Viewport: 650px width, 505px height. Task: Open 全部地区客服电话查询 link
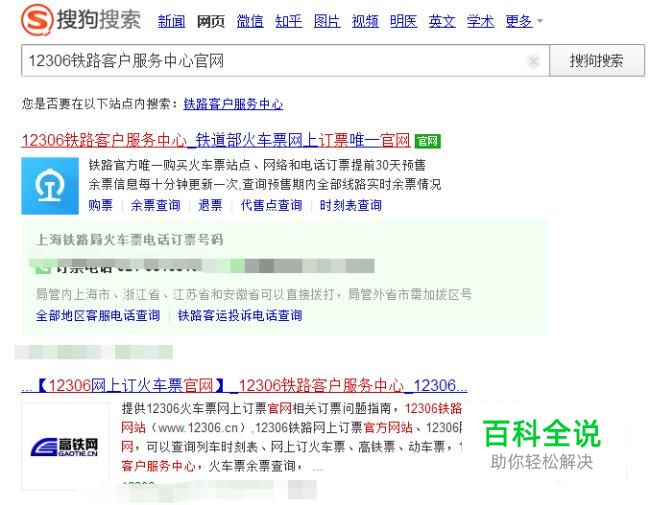coord(98,316)
